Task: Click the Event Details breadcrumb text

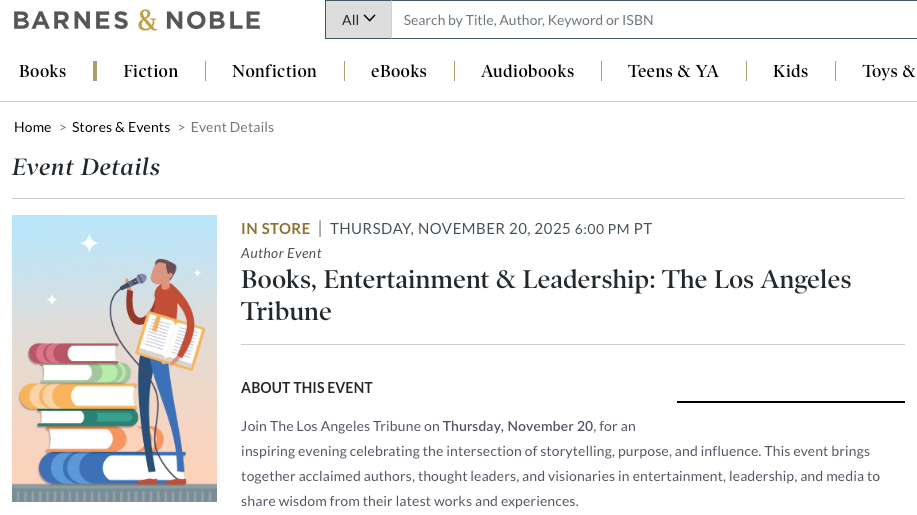Action: (x=232, y=127)
